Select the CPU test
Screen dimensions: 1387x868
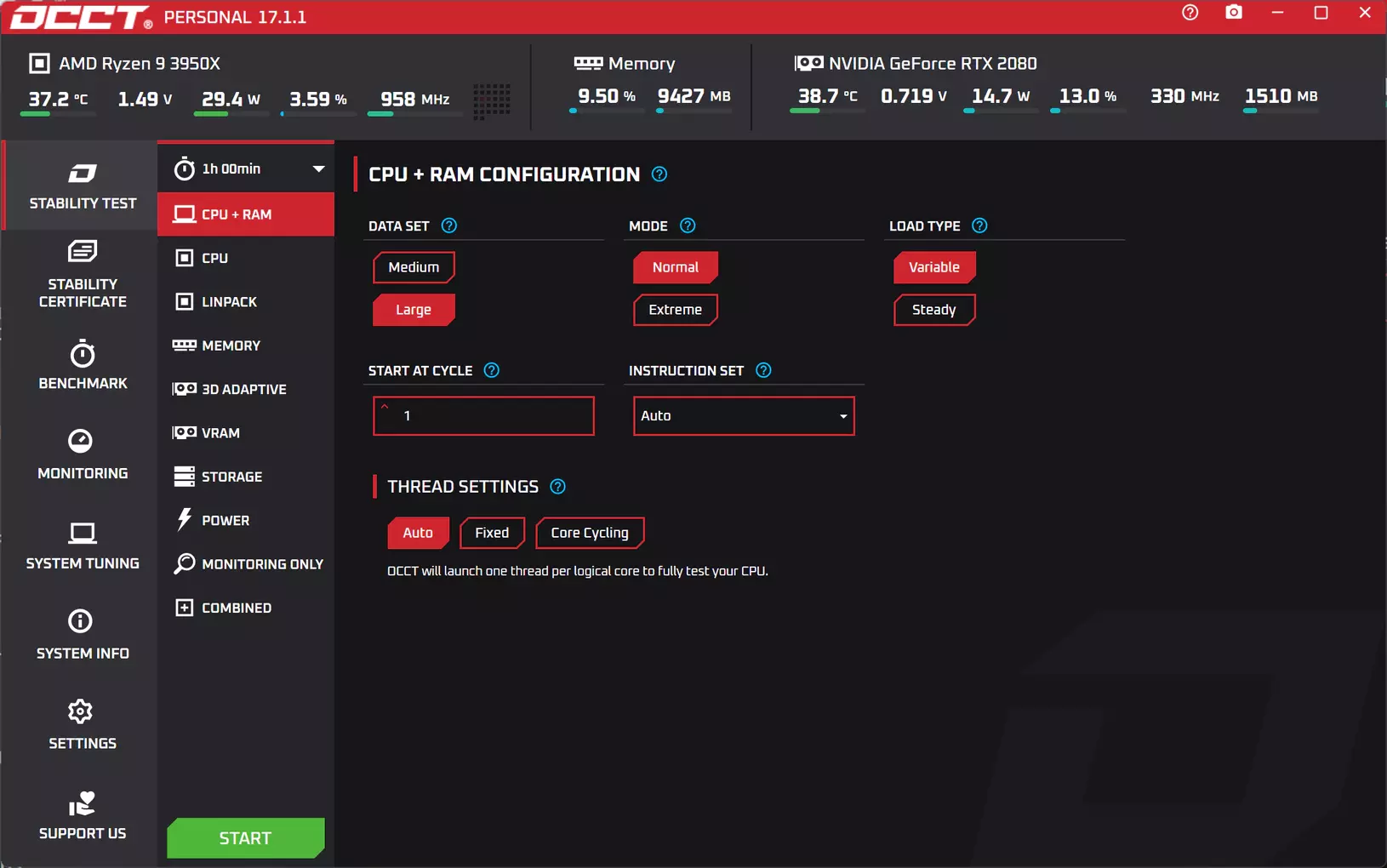246,258
